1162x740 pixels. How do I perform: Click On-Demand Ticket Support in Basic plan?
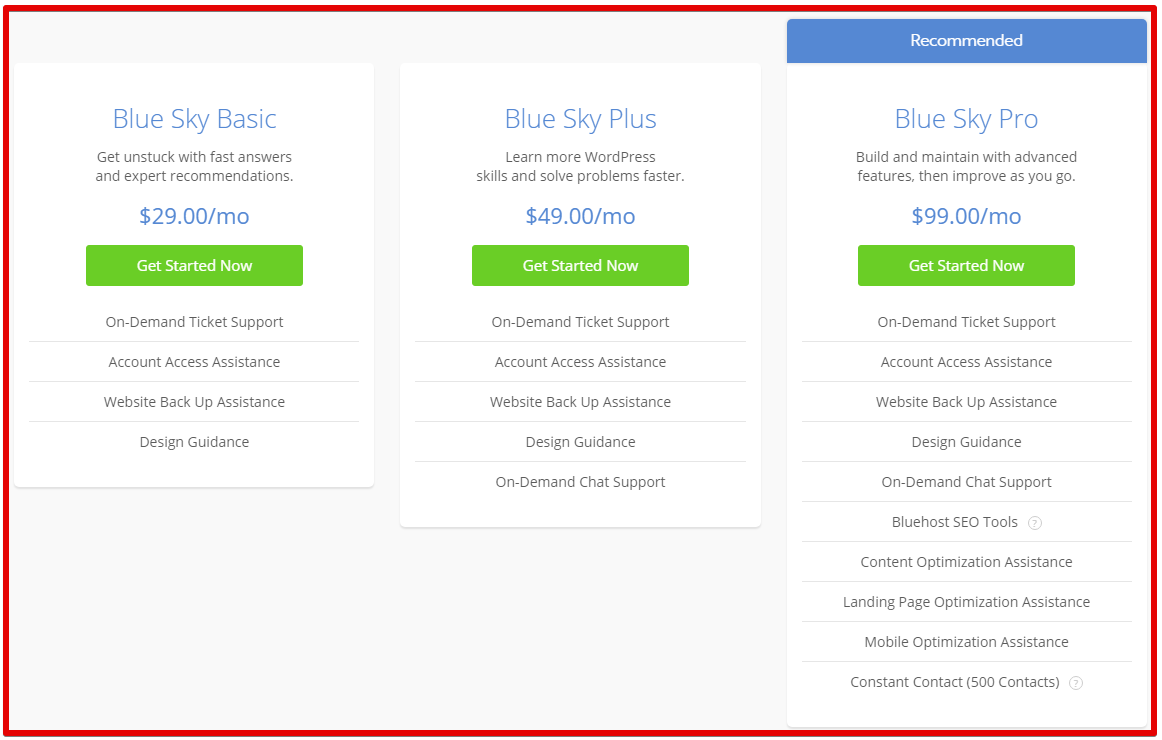194,322
